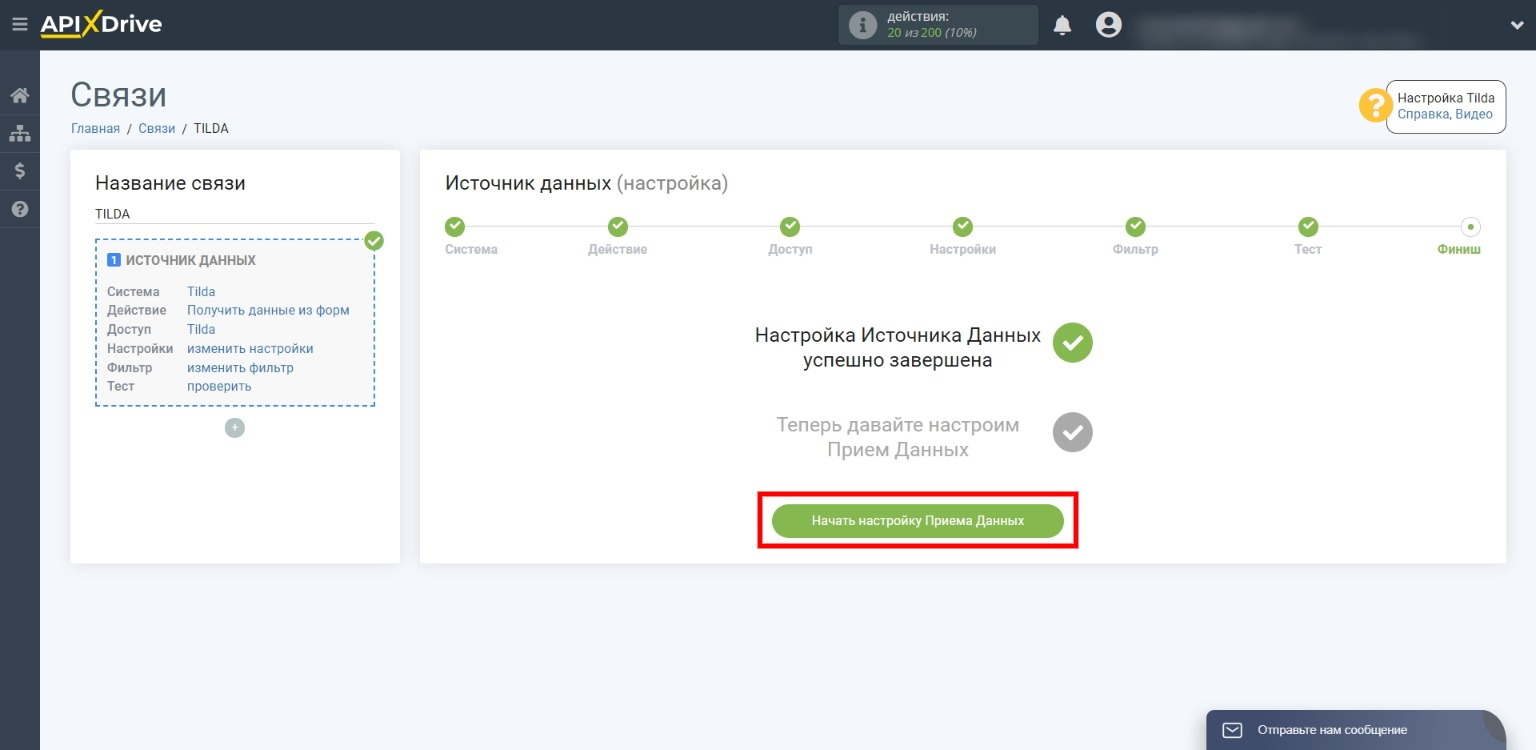The width and height of the screenshot is (1536, 750).
Task: Add a block with the plus icon
Action: (x=235, y=428)
